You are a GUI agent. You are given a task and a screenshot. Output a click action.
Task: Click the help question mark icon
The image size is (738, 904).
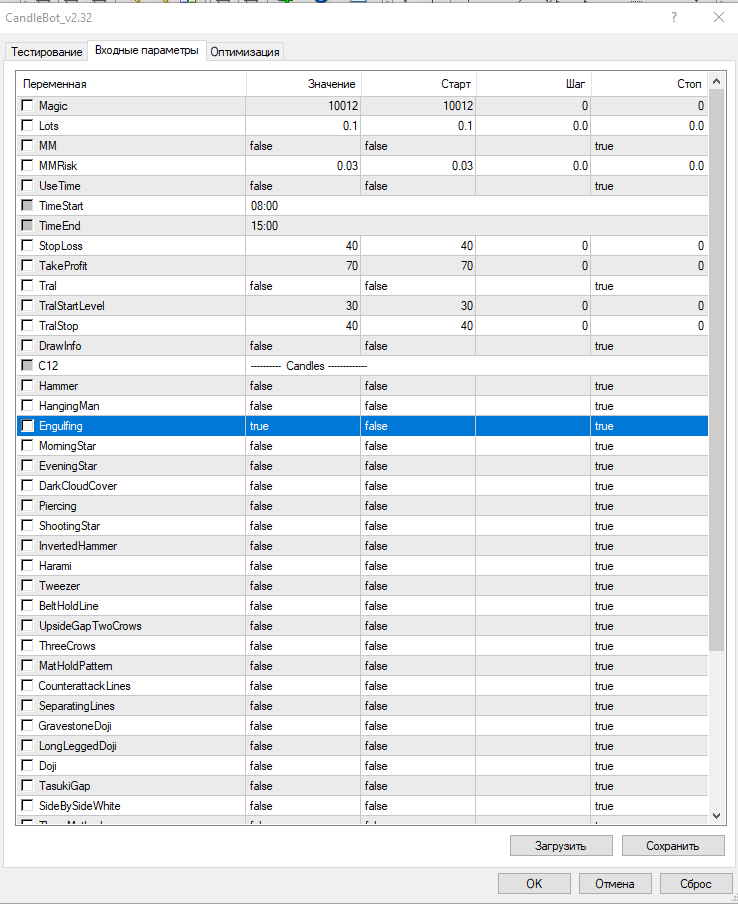click(x=673, y=17)
